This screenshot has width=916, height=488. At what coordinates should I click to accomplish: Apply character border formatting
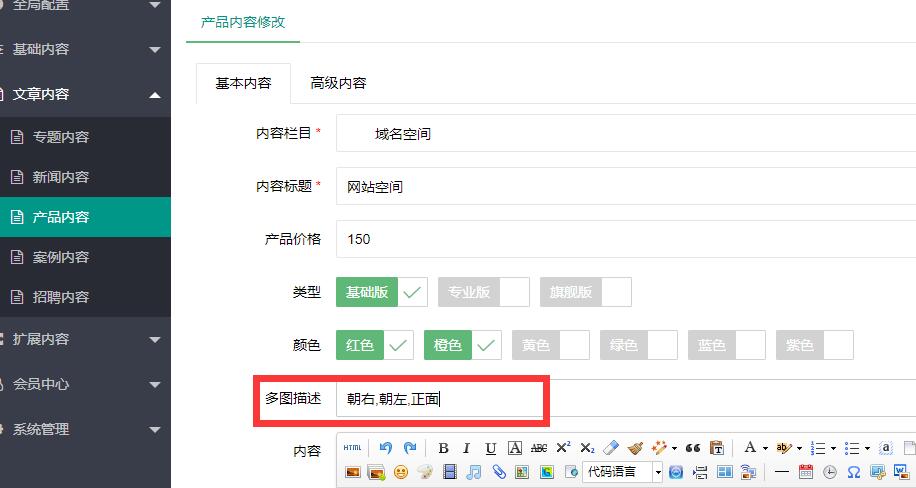(x=515, y=448)
